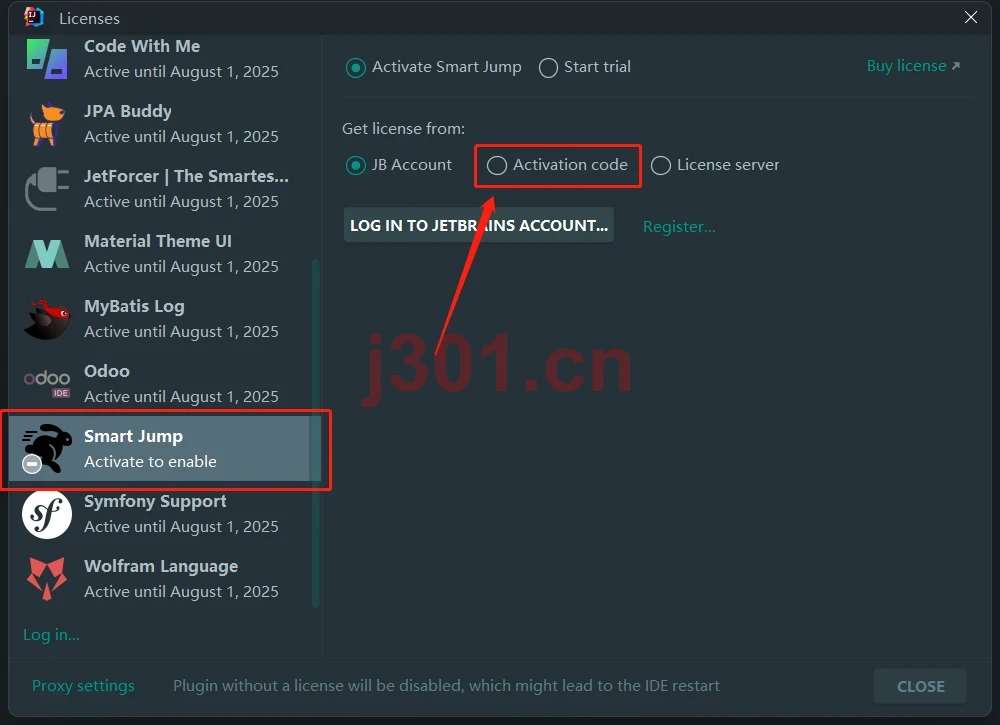Screen dimensions: 1000x725
Task: Click the plugin list vertical scrollbar
Action: pos(315,434)
